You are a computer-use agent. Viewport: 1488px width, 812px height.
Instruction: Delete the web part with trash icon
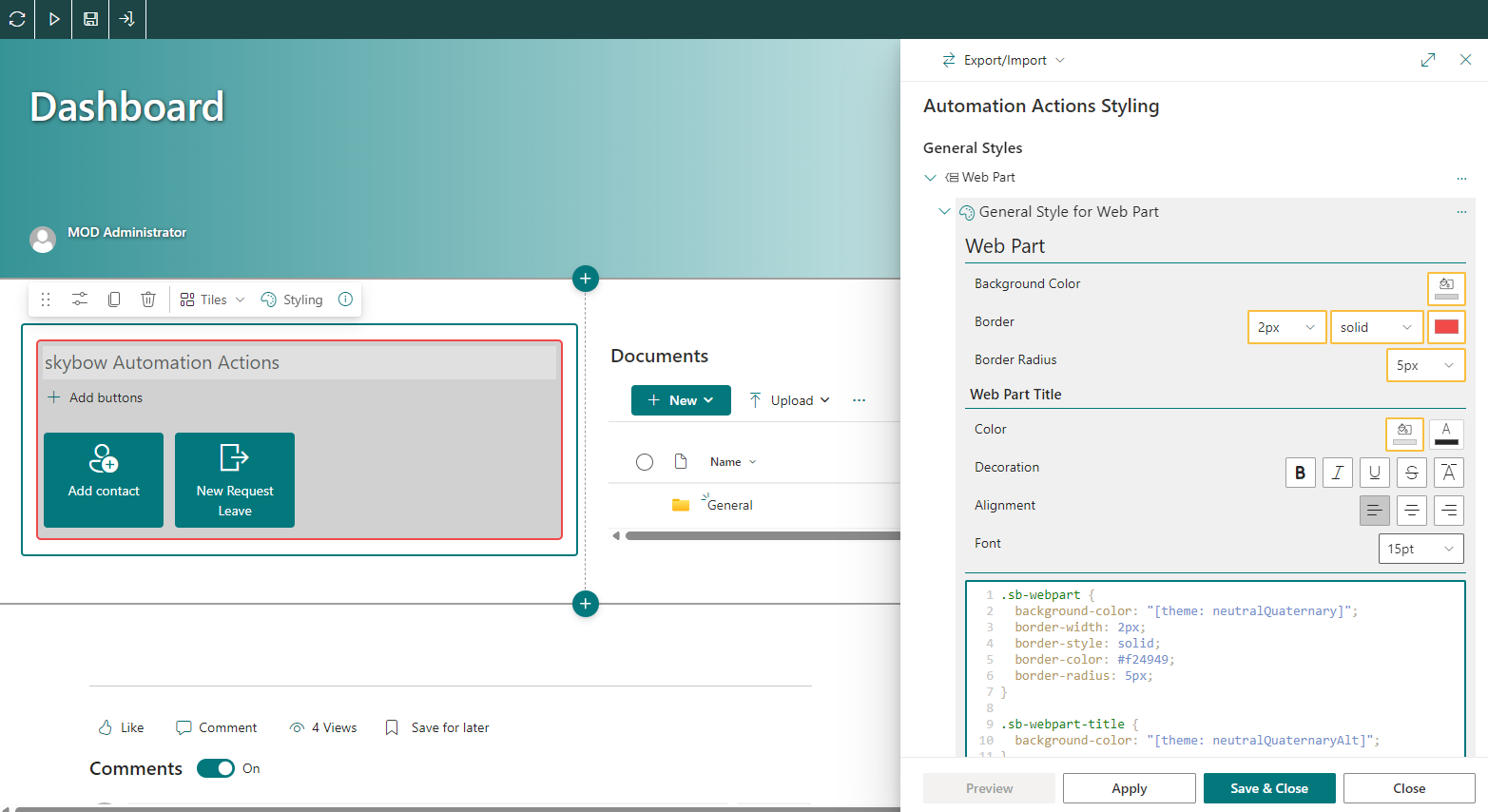148,300
